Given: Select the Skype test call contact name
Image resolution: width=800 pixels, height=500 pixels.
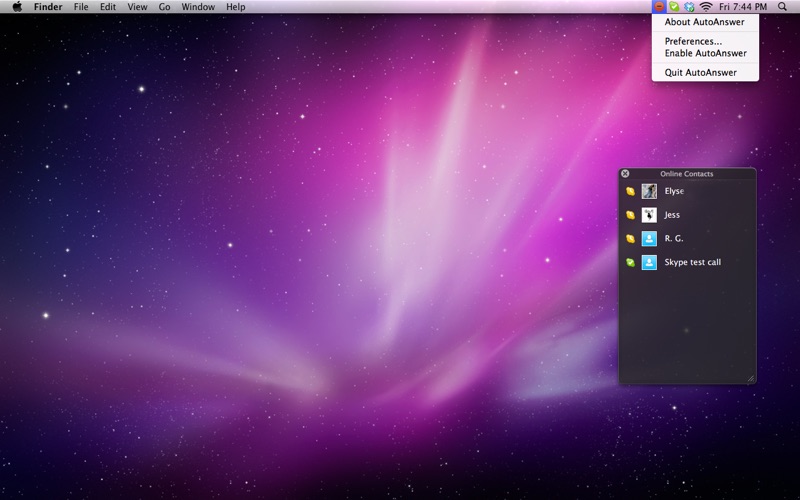Looking at the screenshot, I should tap(692, 263).
